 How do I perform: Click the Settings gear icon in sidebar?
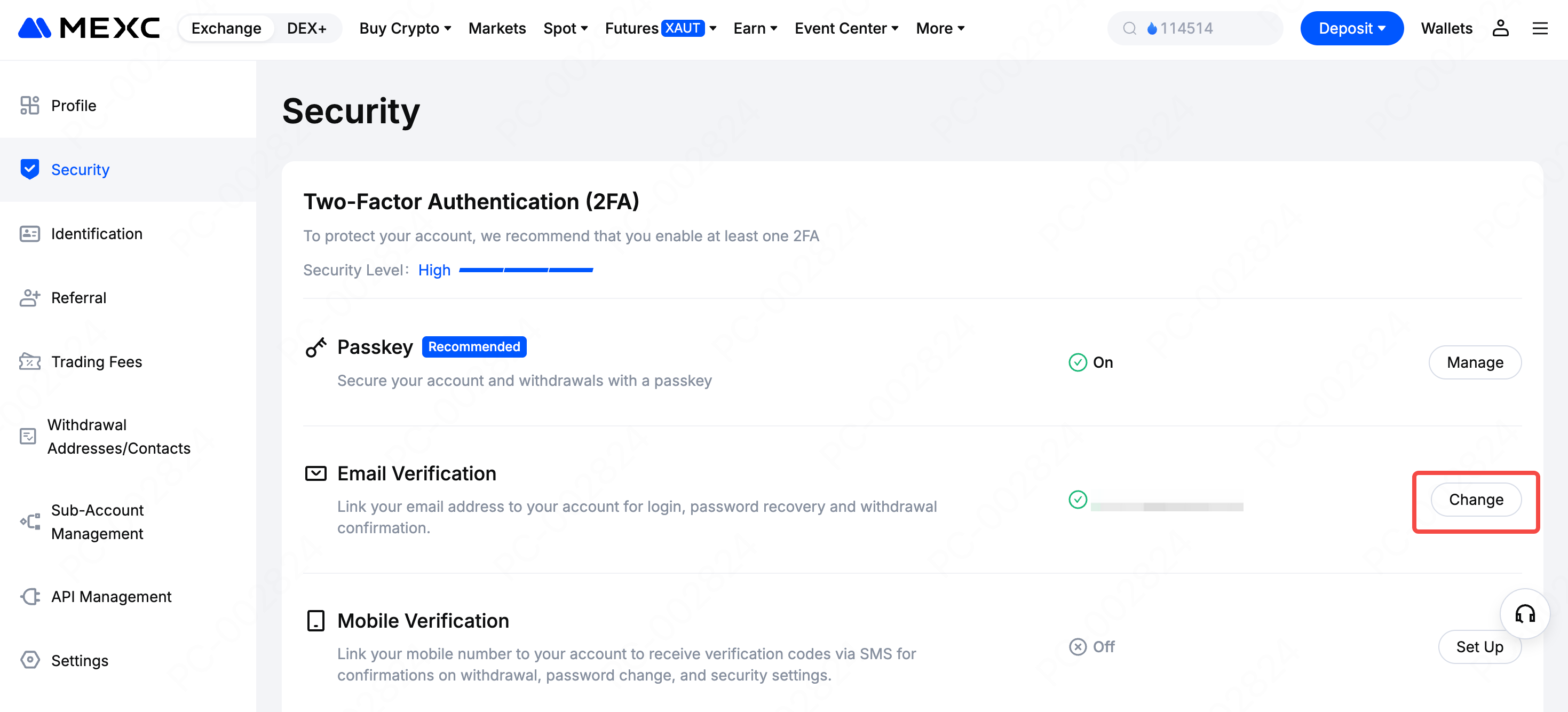[x=30, y=660]
